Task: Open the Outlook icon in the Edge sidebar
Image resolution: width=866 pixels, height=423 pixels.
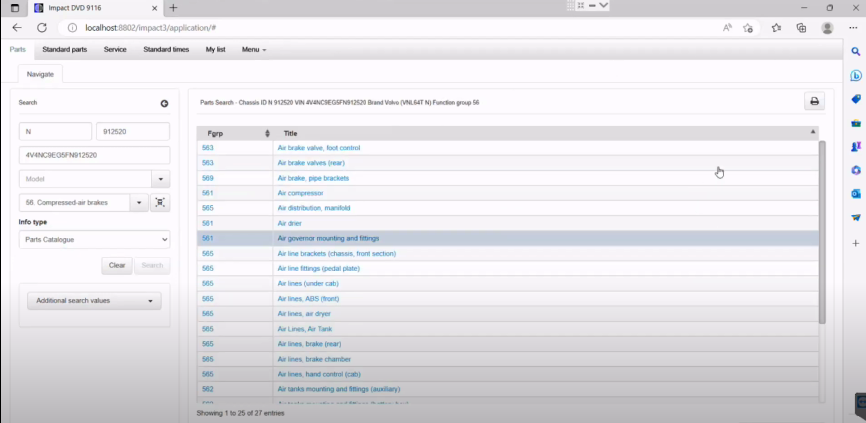Action: pyautogui.click(x=856, y=194)
